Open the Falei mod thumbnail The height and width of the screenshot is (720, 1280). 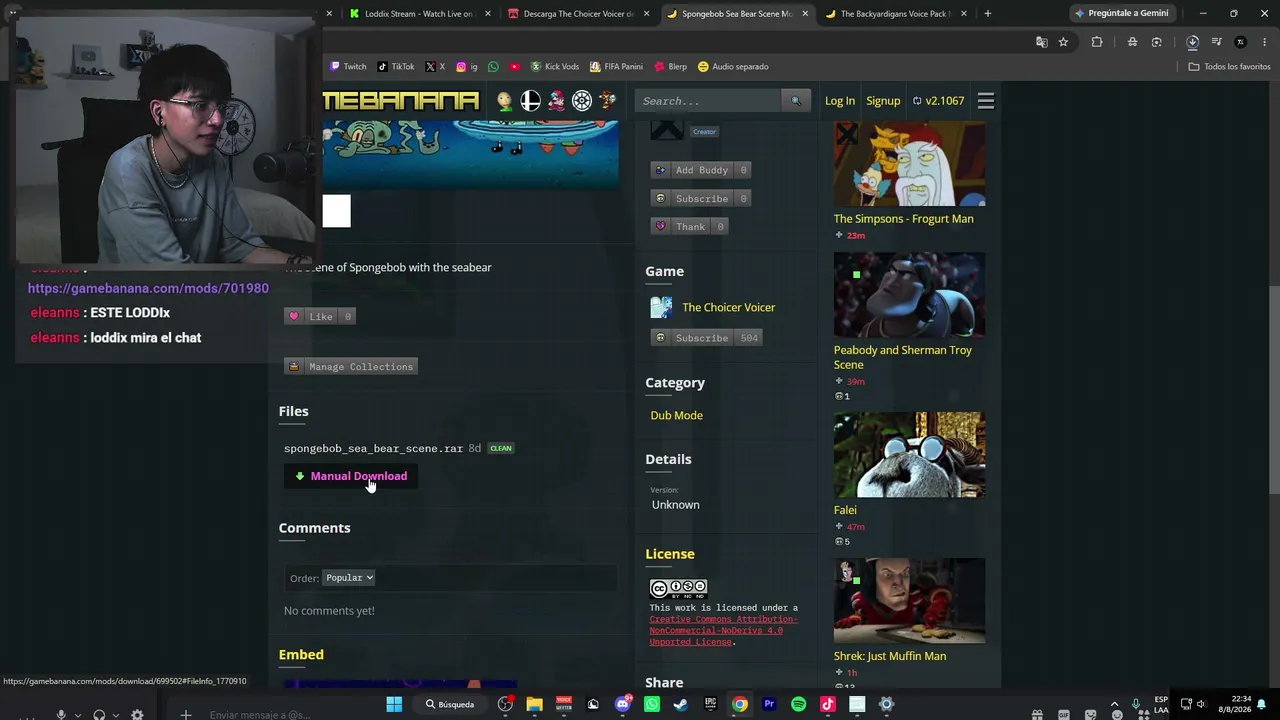[x=909, y=455]
